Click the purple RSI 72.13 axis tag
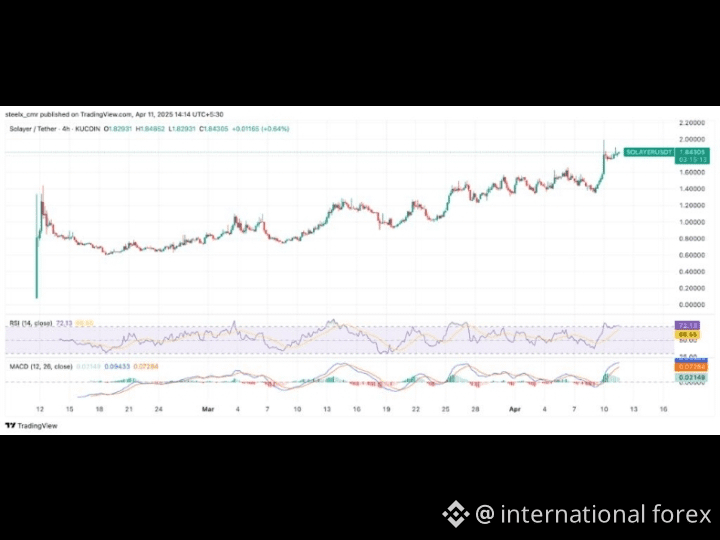 tap(687, 326)
